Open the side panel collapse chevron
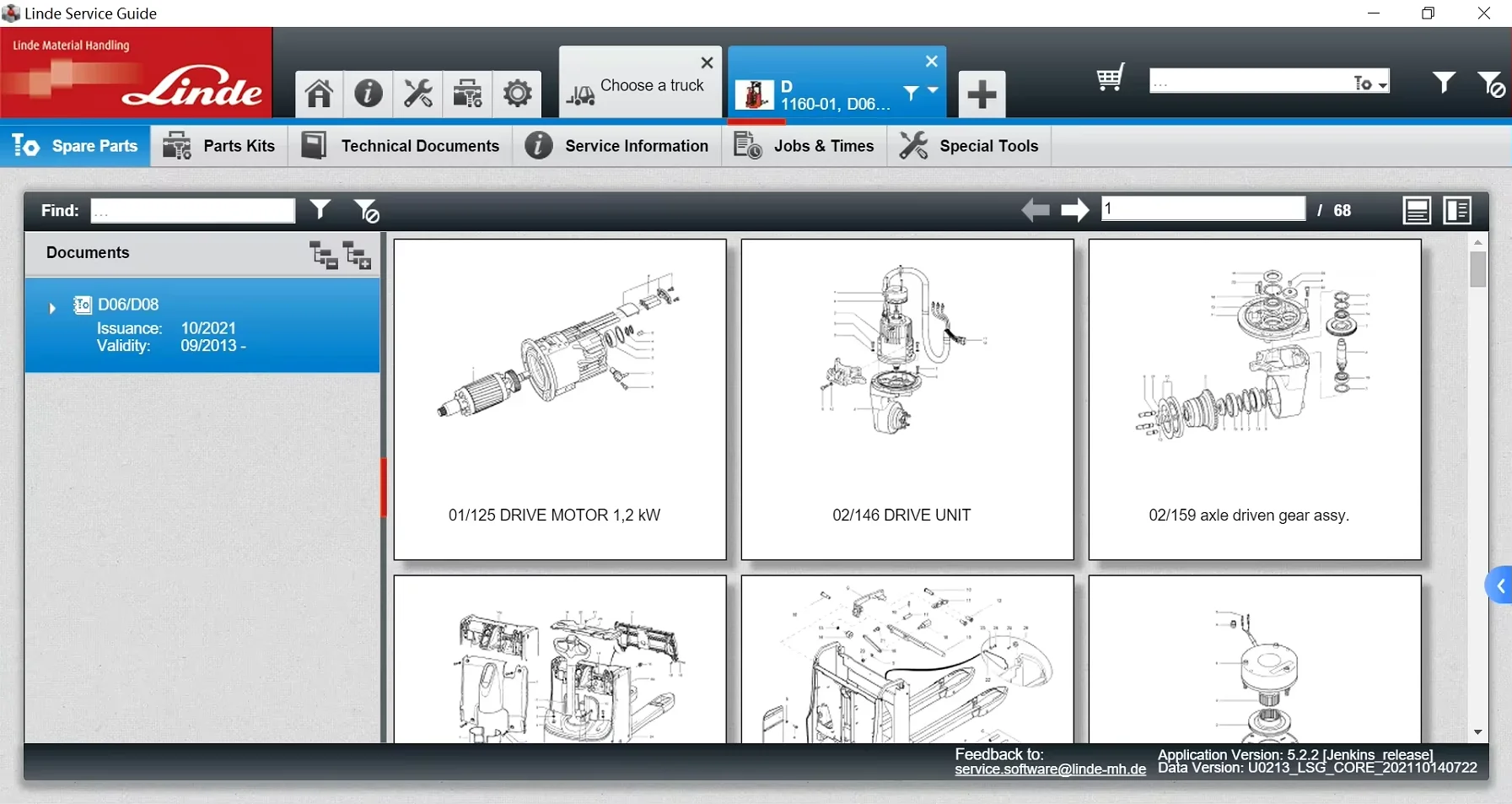The image size is (1512, 804). pyautogui.click(x=1499, y=586)
